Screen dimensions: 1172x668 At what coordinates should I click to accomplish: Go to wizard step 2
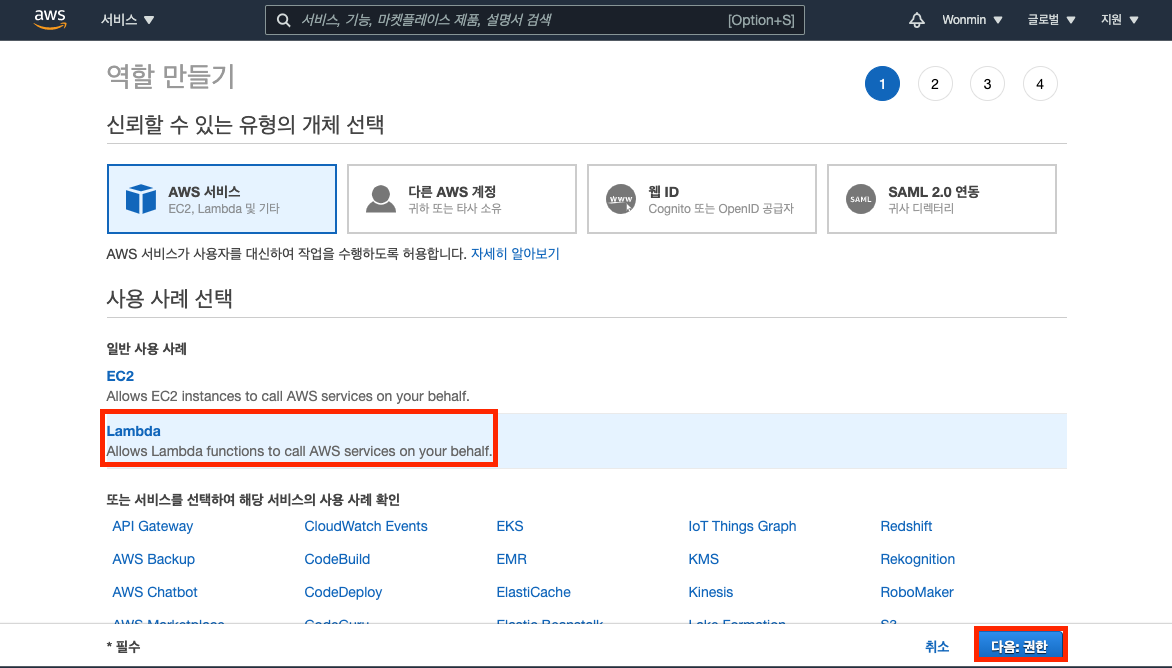[934, 84]
